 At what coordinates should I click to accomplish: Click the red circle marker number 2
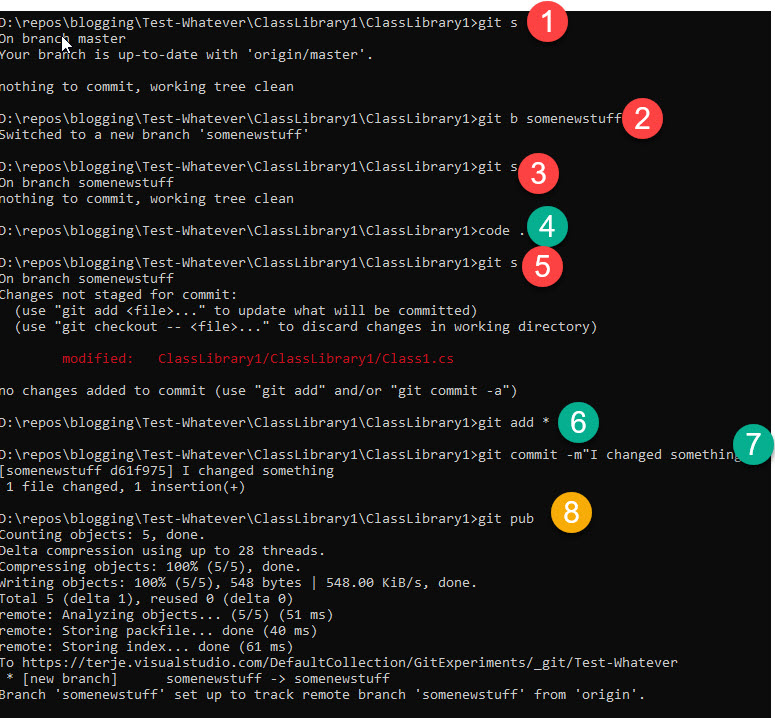coord(642,119)
